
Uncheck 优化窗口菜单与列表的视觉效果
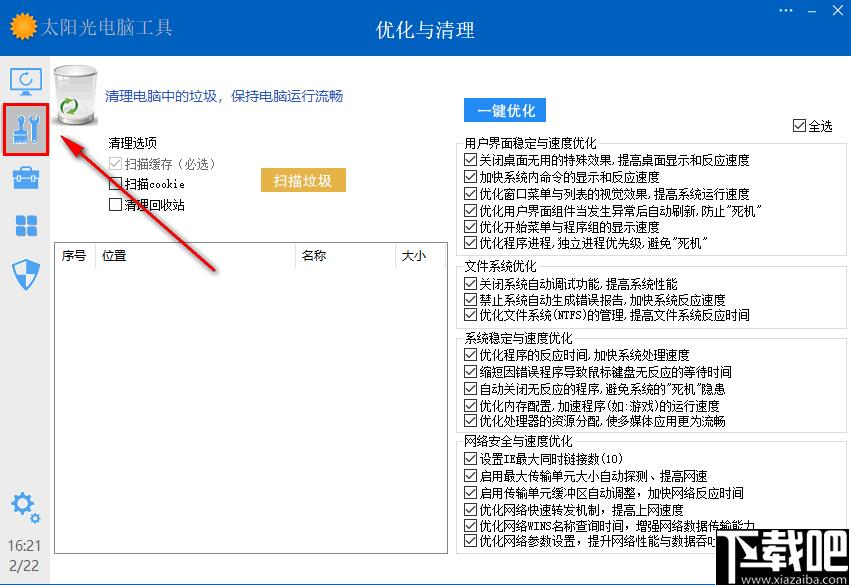[471, 193]
